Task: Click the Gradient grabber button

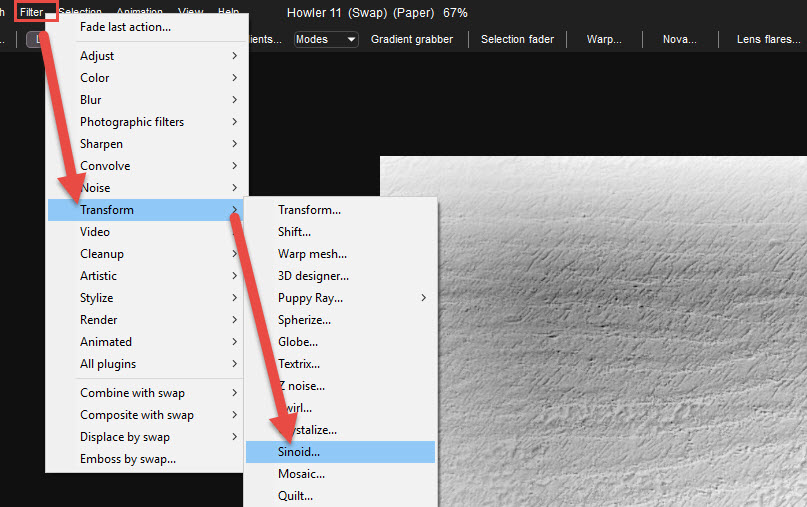Action: pyautogui.click(x=411, y=39)
